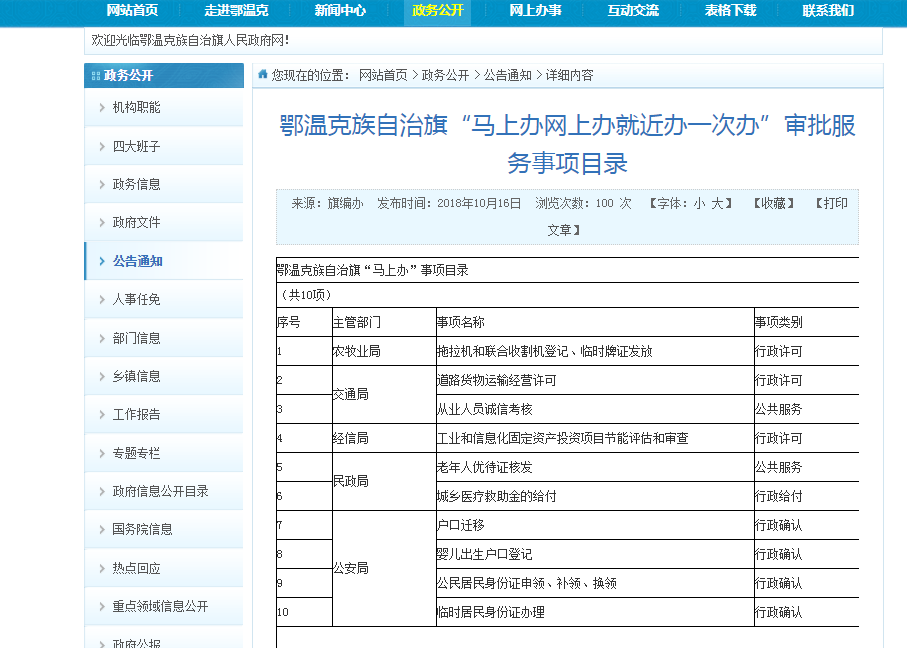
Task: Open 网站首页 in the top navigation
Action: click(132, 11)
